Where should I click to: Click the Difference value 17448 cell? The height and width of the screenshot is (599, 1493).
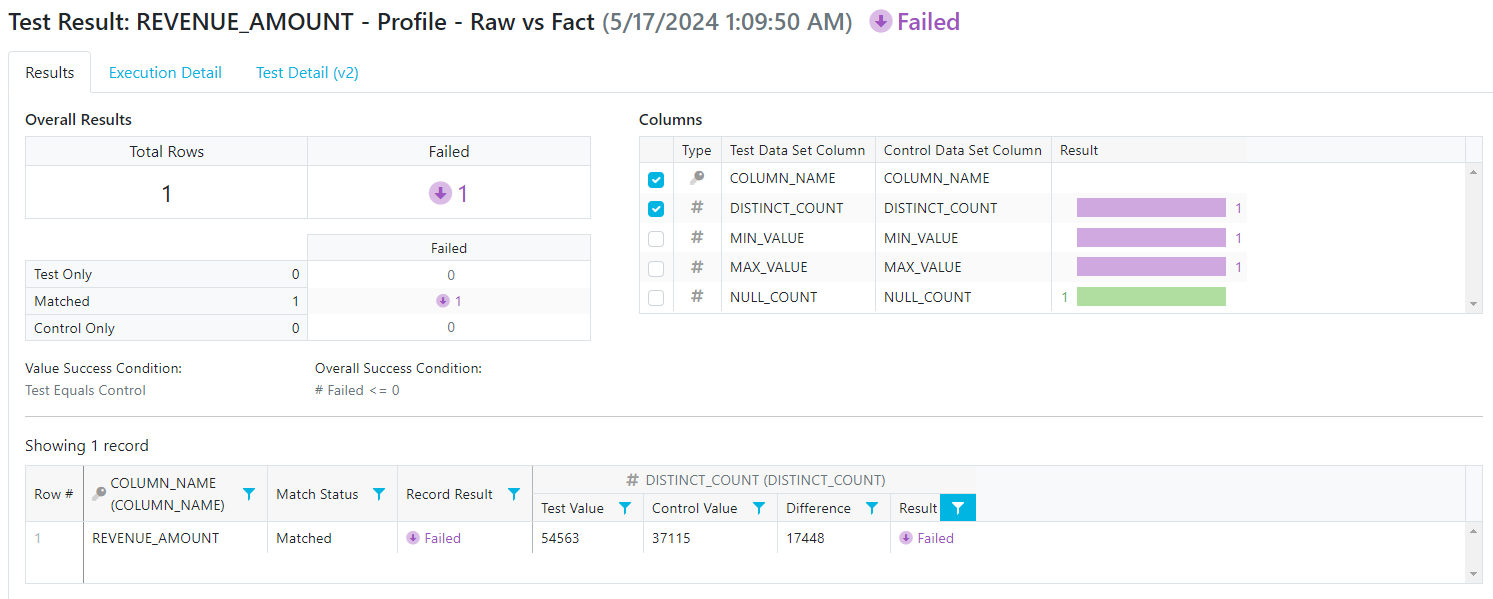[834, 538]
